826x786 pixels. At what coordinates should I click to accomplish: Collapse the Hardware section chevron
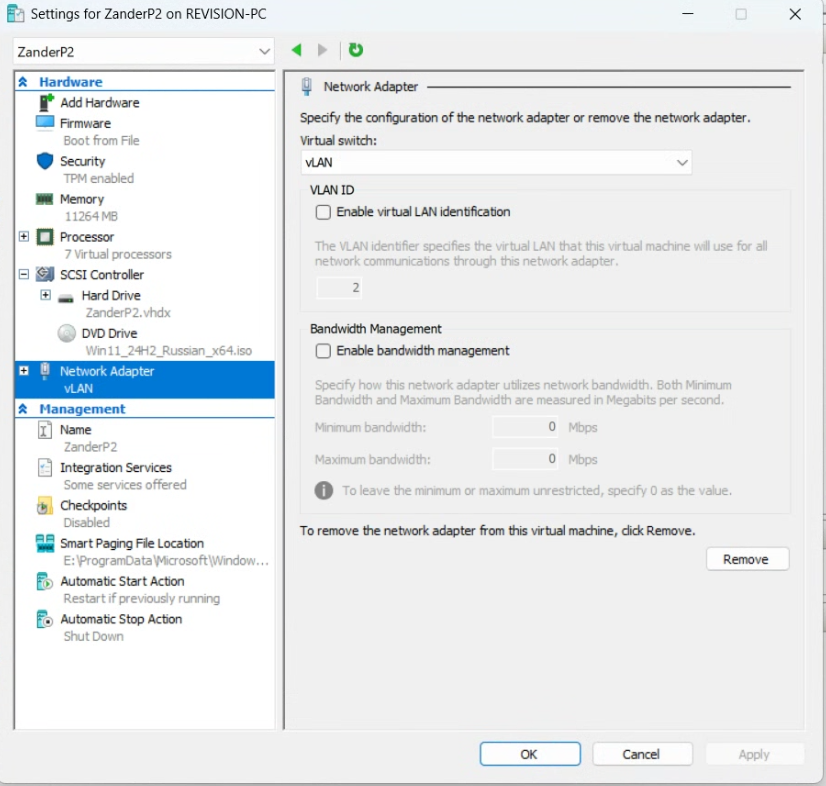[x=23, y=82]
